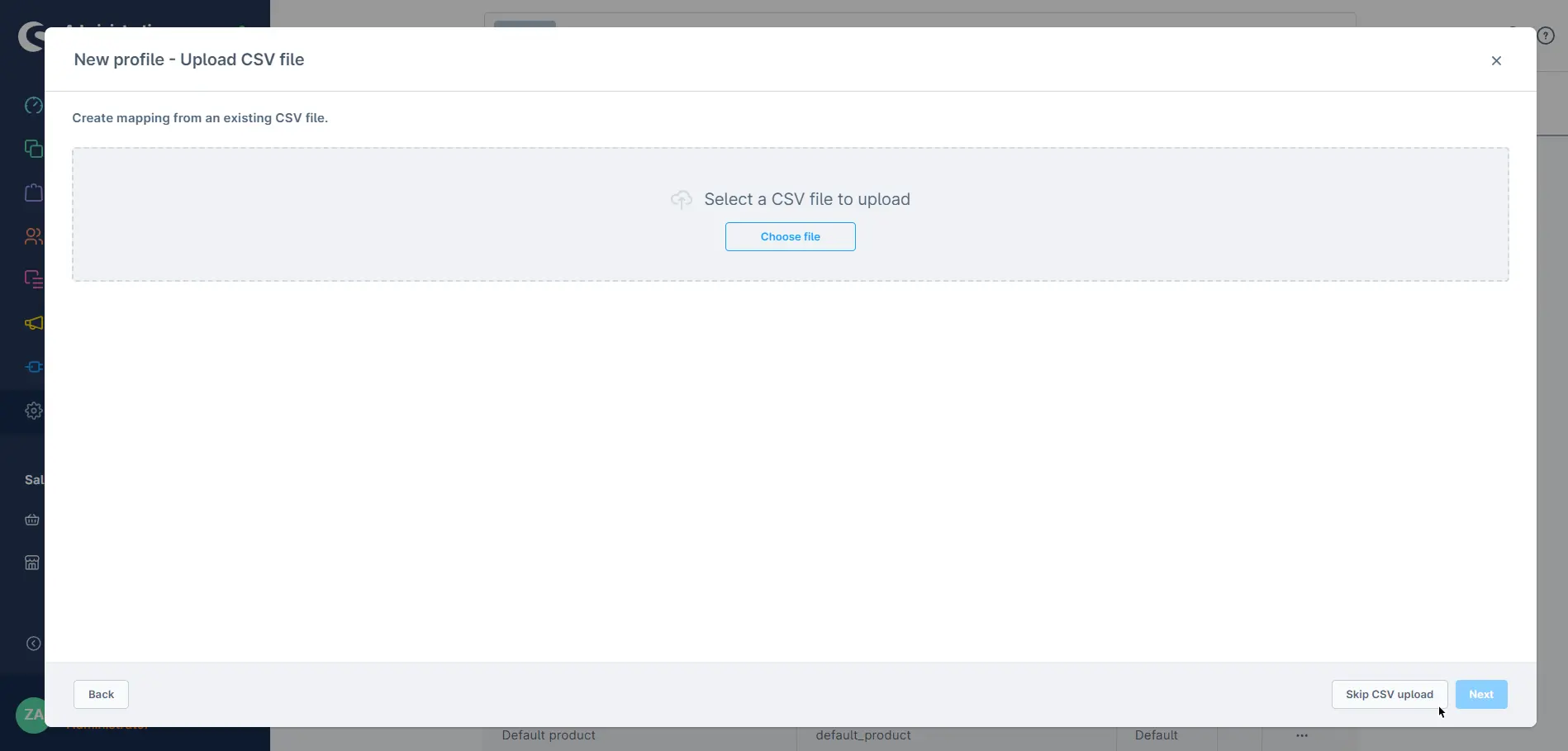Open the Content sidebar icon

(33, 279)
